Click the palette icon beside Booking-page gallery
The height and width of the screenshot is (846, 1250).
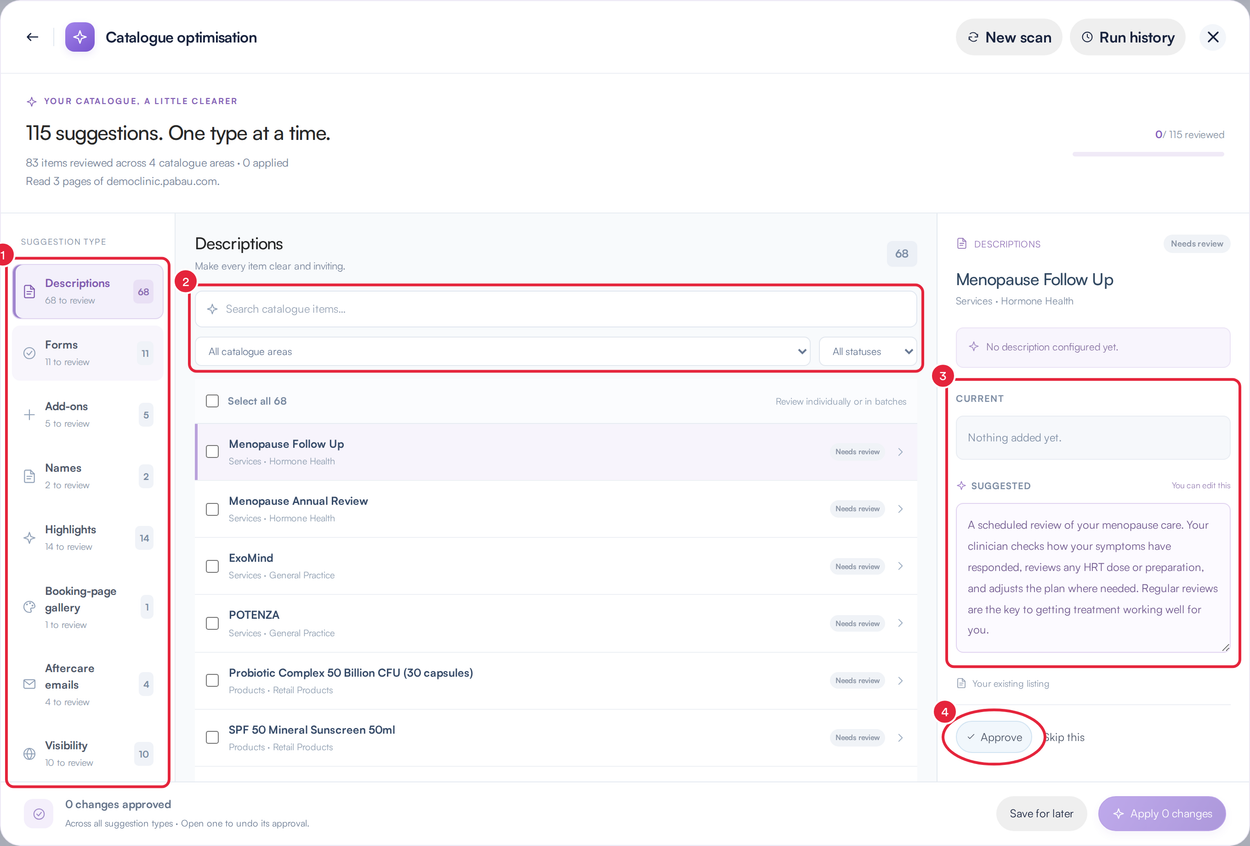(x=29, y=607)
